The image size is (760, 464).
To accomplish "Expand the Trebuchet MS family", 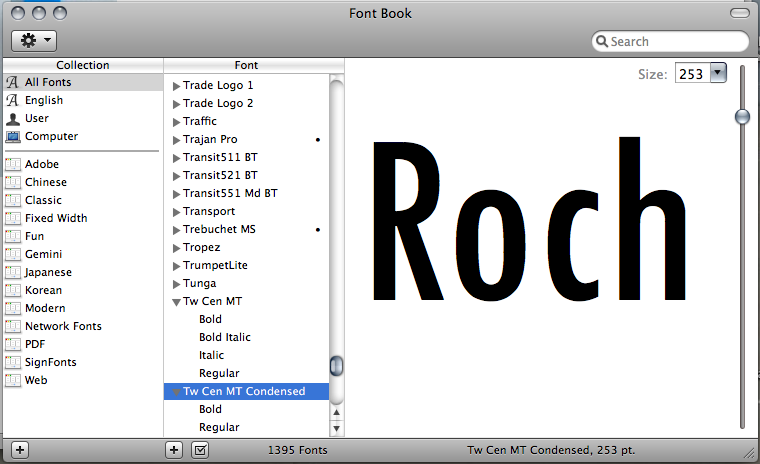I will click(x=176, y=230).
